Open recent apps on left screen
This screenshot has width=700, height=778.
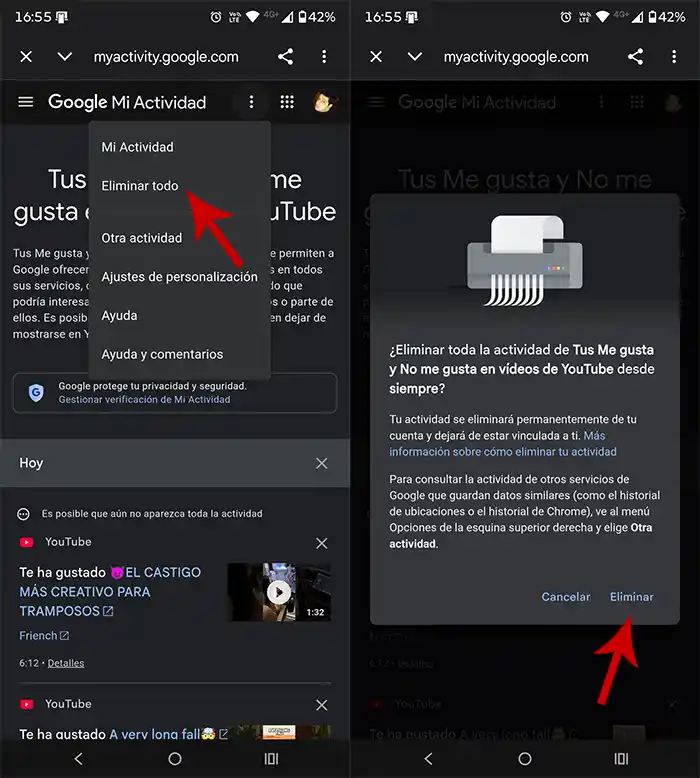[x=271, y=759]
